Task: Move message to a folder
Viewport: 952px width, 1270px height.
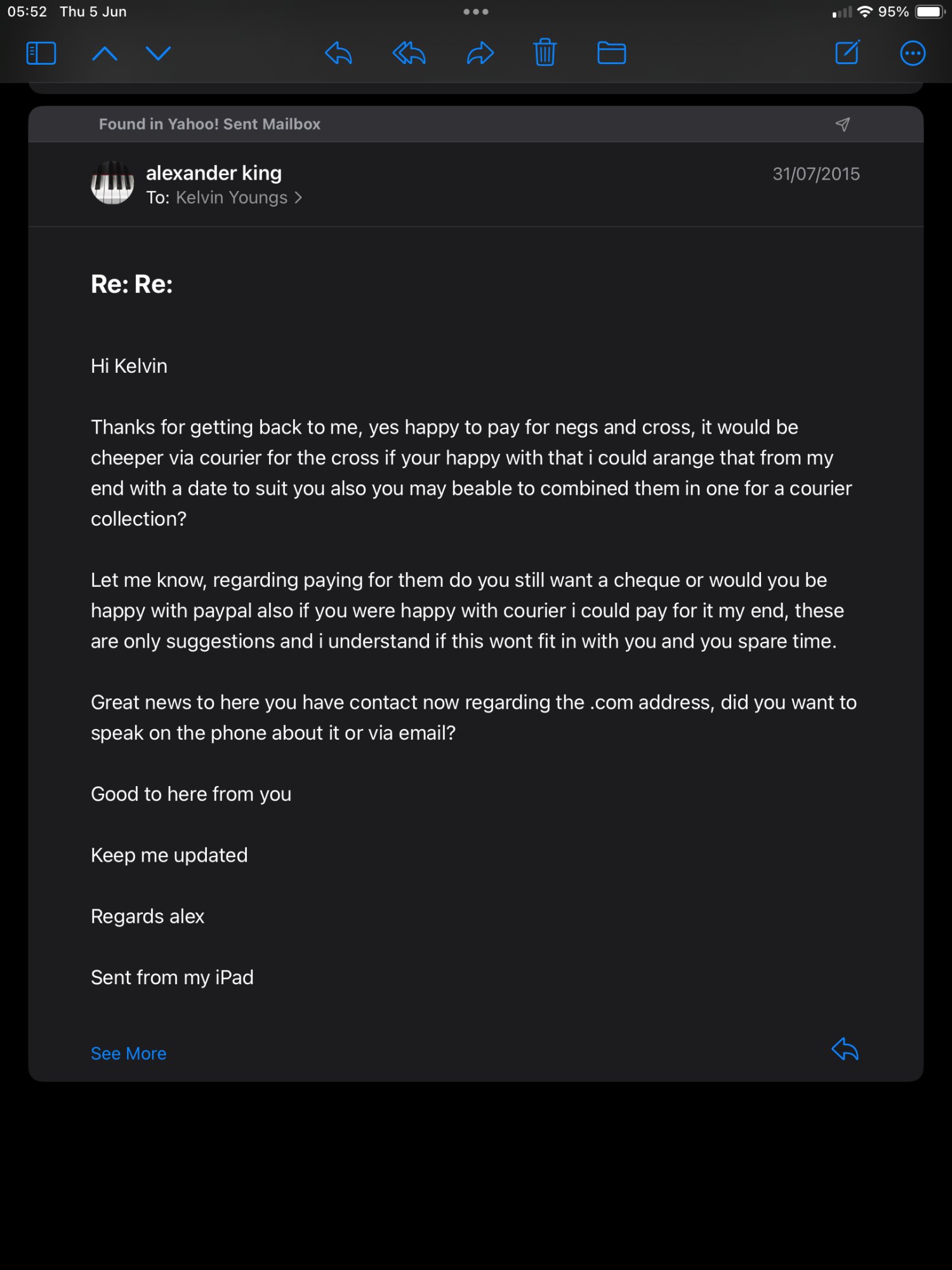Action: coord(611,53)
